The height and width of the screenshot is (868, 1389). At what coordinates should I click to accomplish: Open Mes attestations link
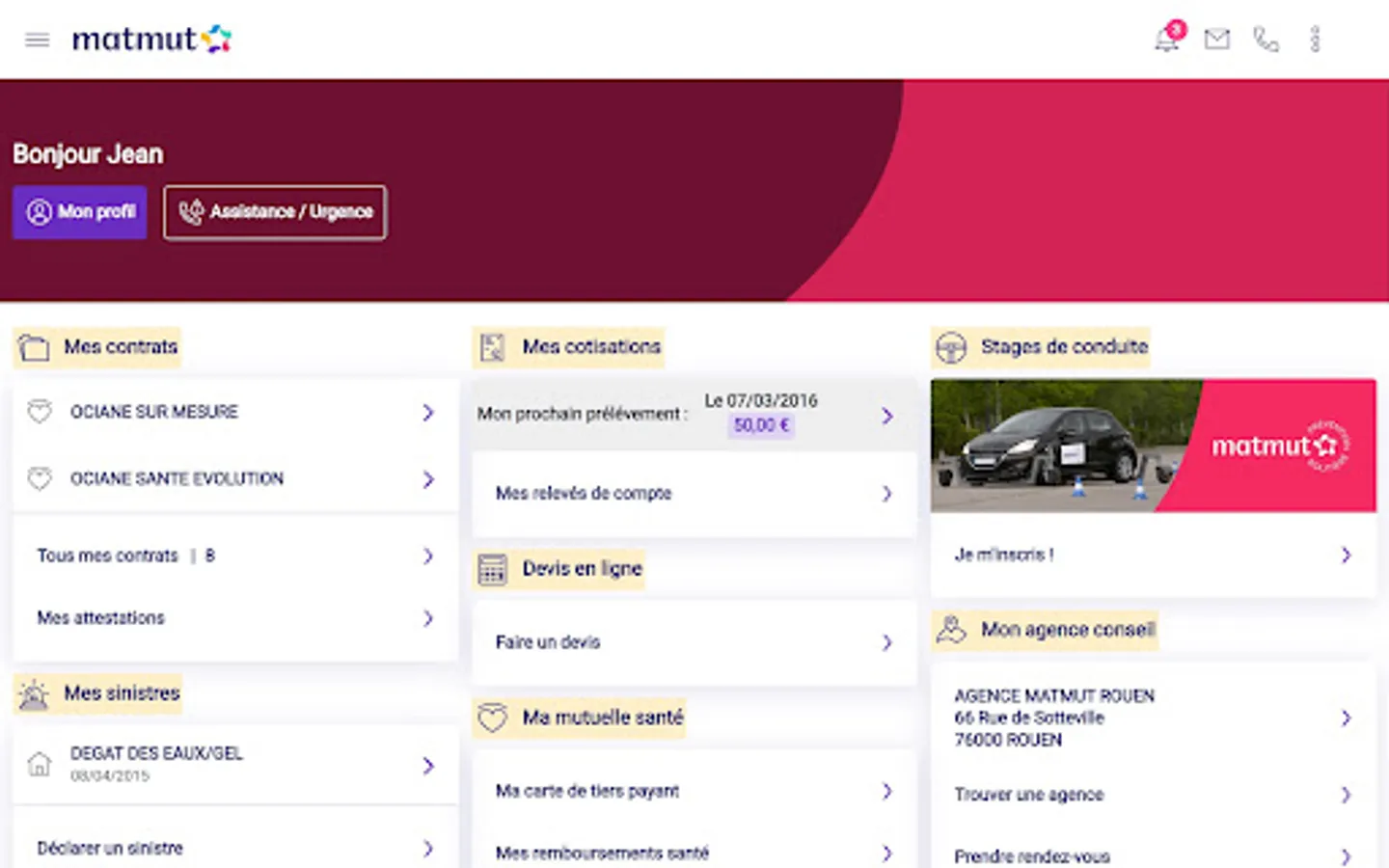click(x=234, y=618)
